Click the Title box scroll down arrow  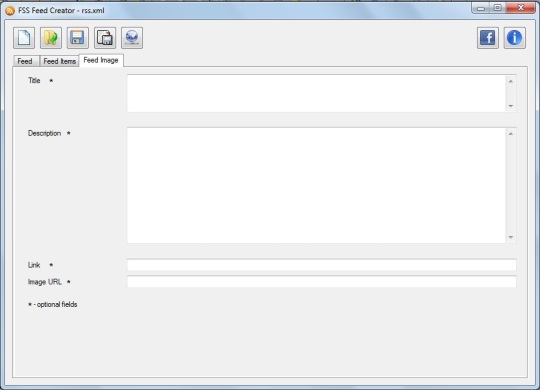pos(511,106)
